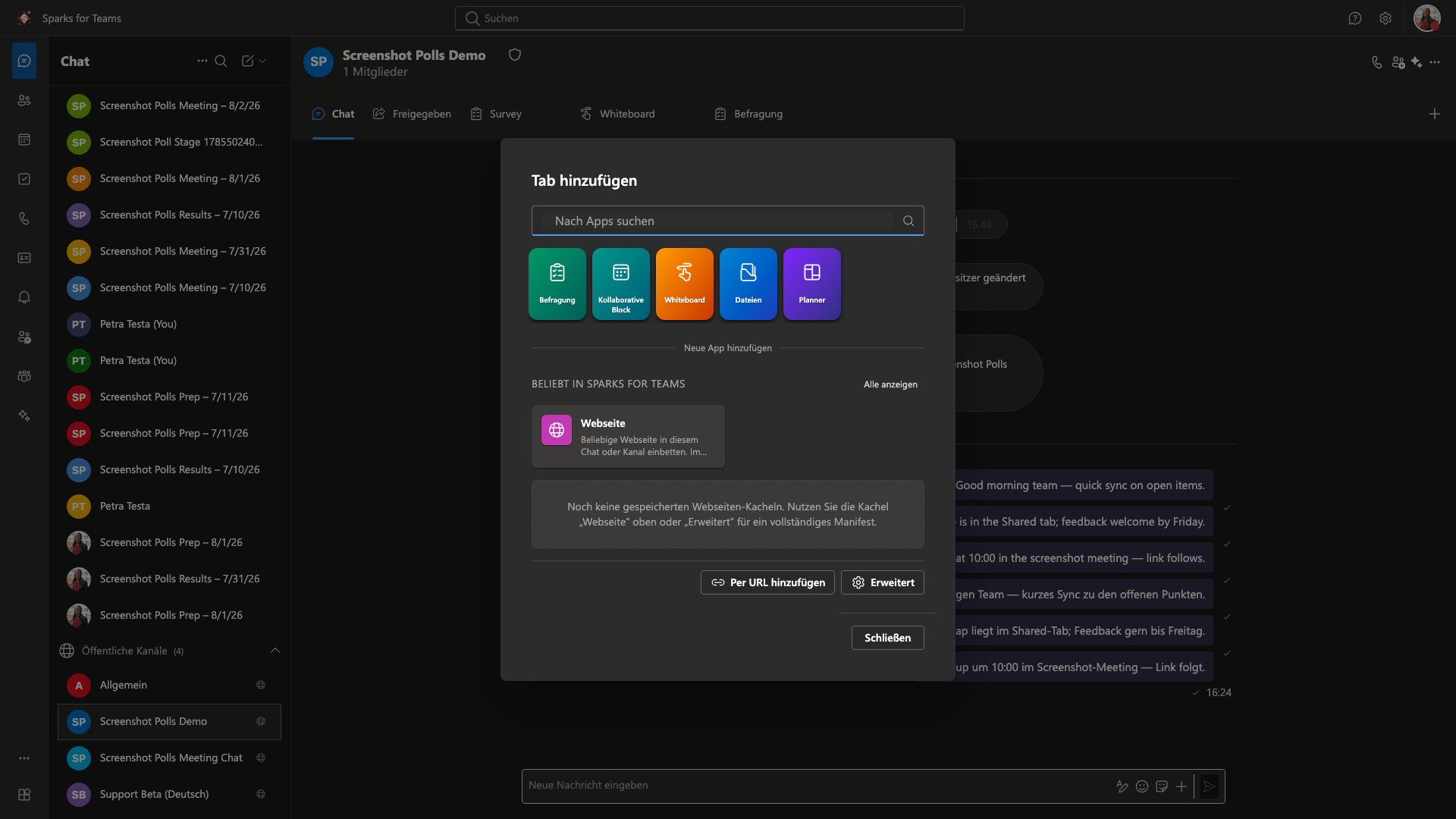The height and width of the screenshot is (819, 1456).
Task: Open the add members icon in chat header
Action: point(1398,62)
